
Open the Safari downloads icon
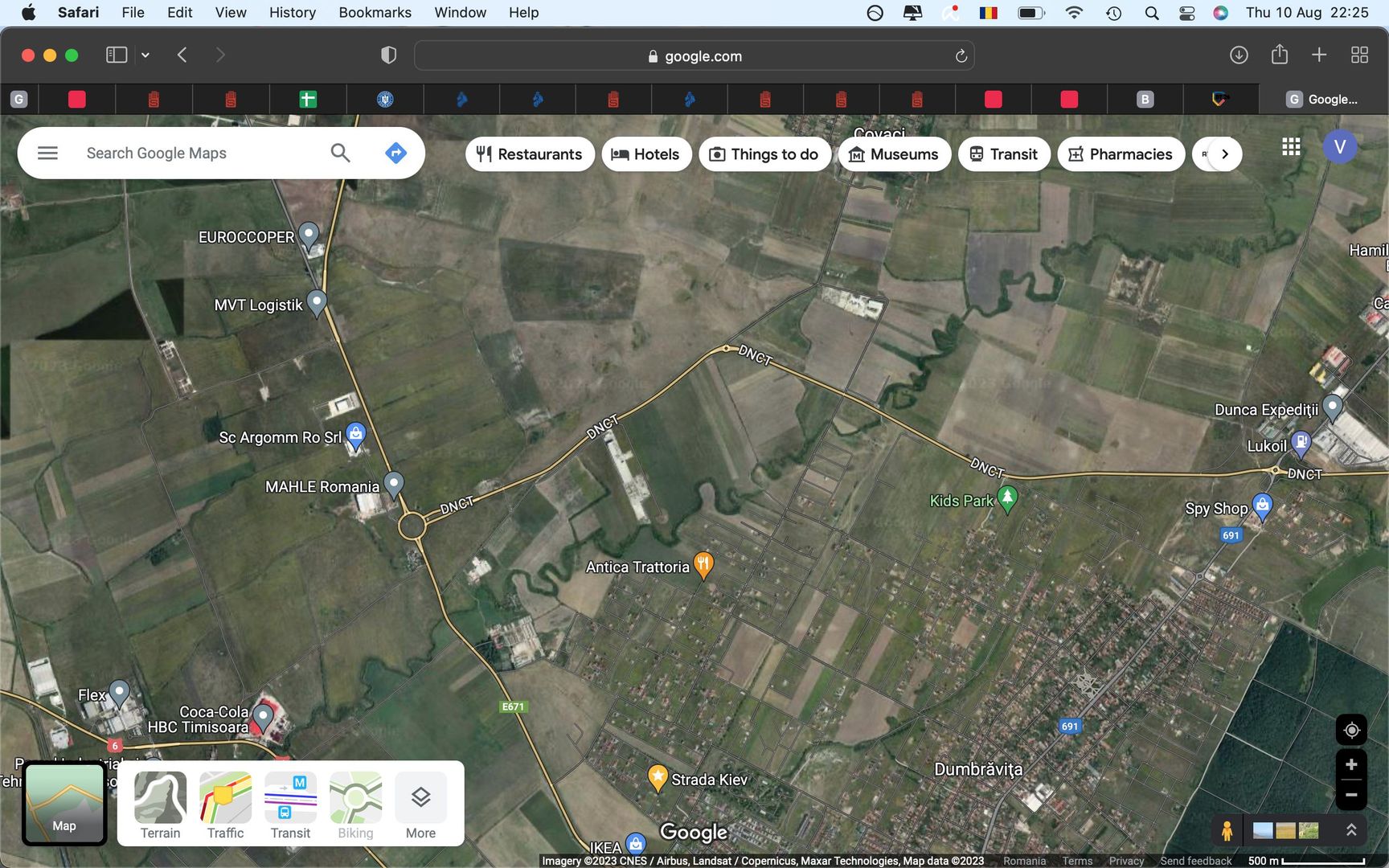1239,55
